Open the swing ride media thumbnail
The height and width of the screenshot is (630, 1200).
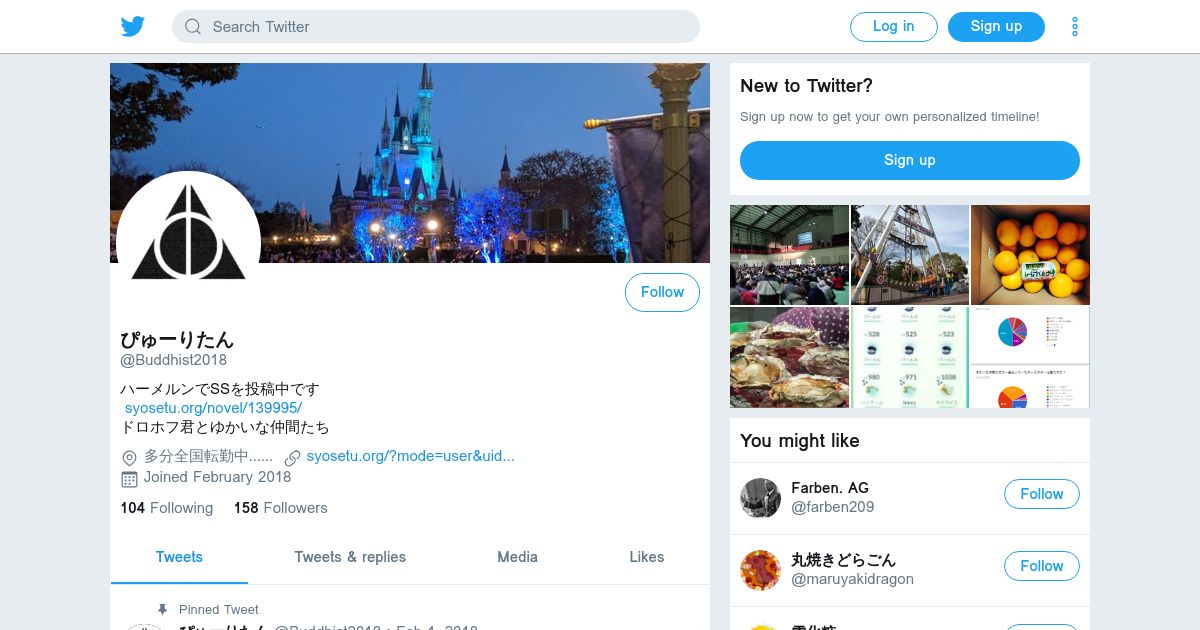[x=910, y=255]
